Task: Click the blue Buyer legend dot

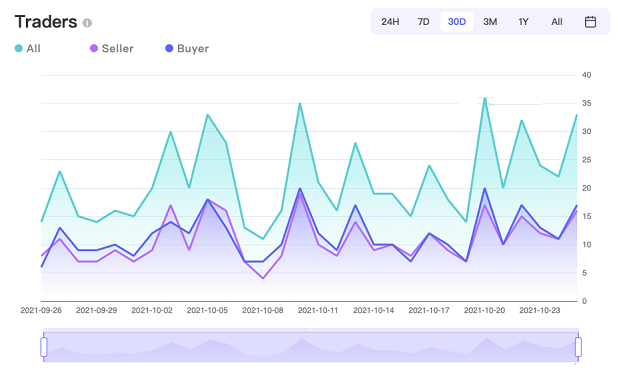Action: (x=169, y=48)
